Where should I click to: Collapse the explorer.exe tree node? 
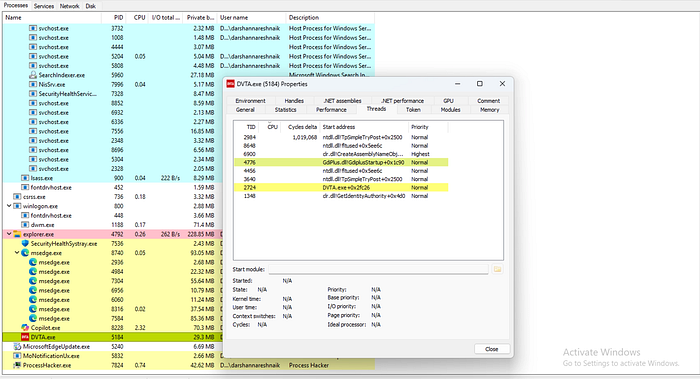(9, 234)
